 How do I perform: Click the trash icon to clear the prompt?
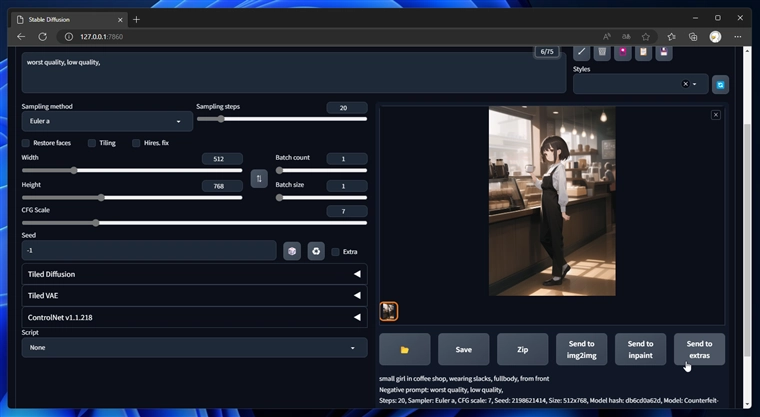click(602, 52)
